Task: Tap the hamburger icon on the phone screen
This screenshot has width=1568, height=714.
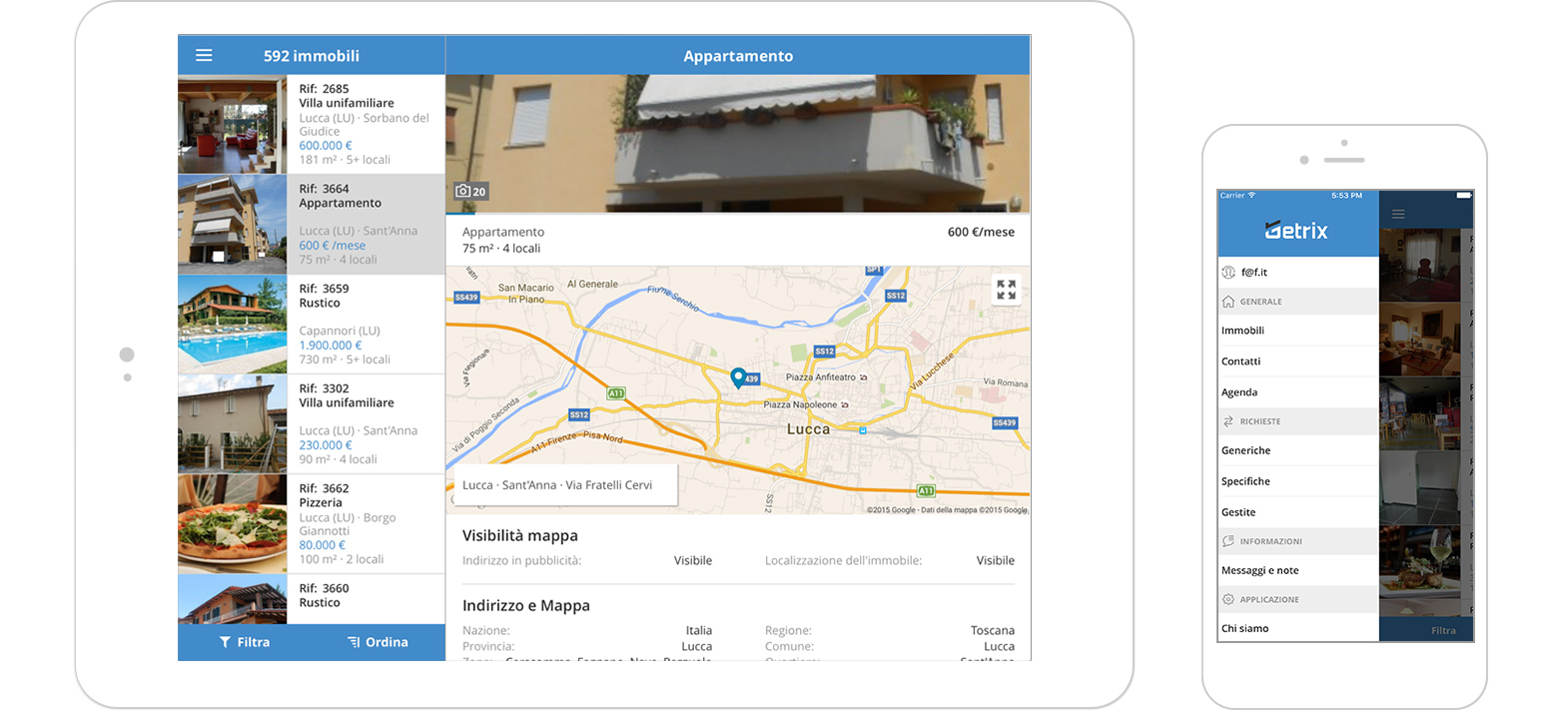Action: 1398,214
